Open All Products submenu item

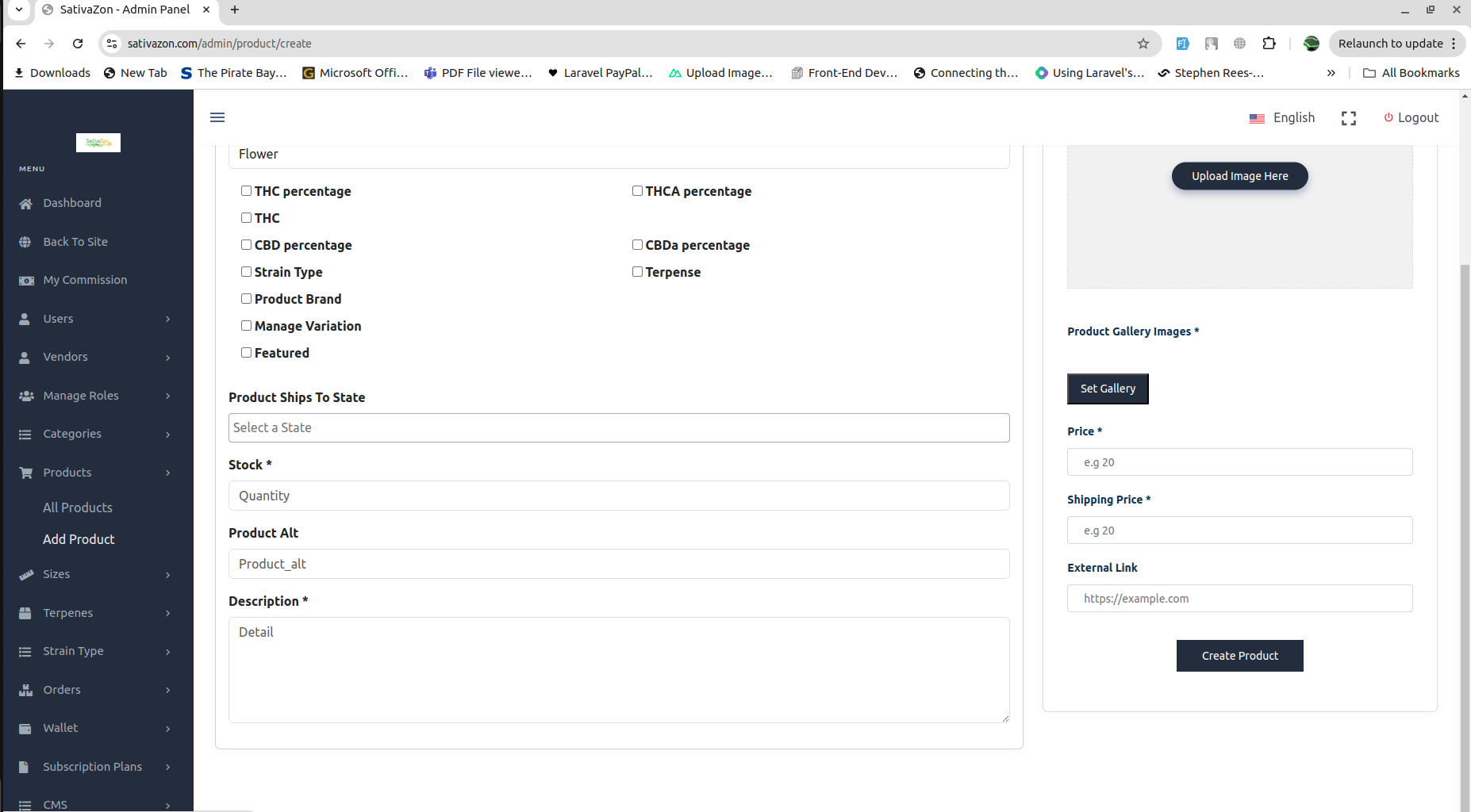point(78,507)
